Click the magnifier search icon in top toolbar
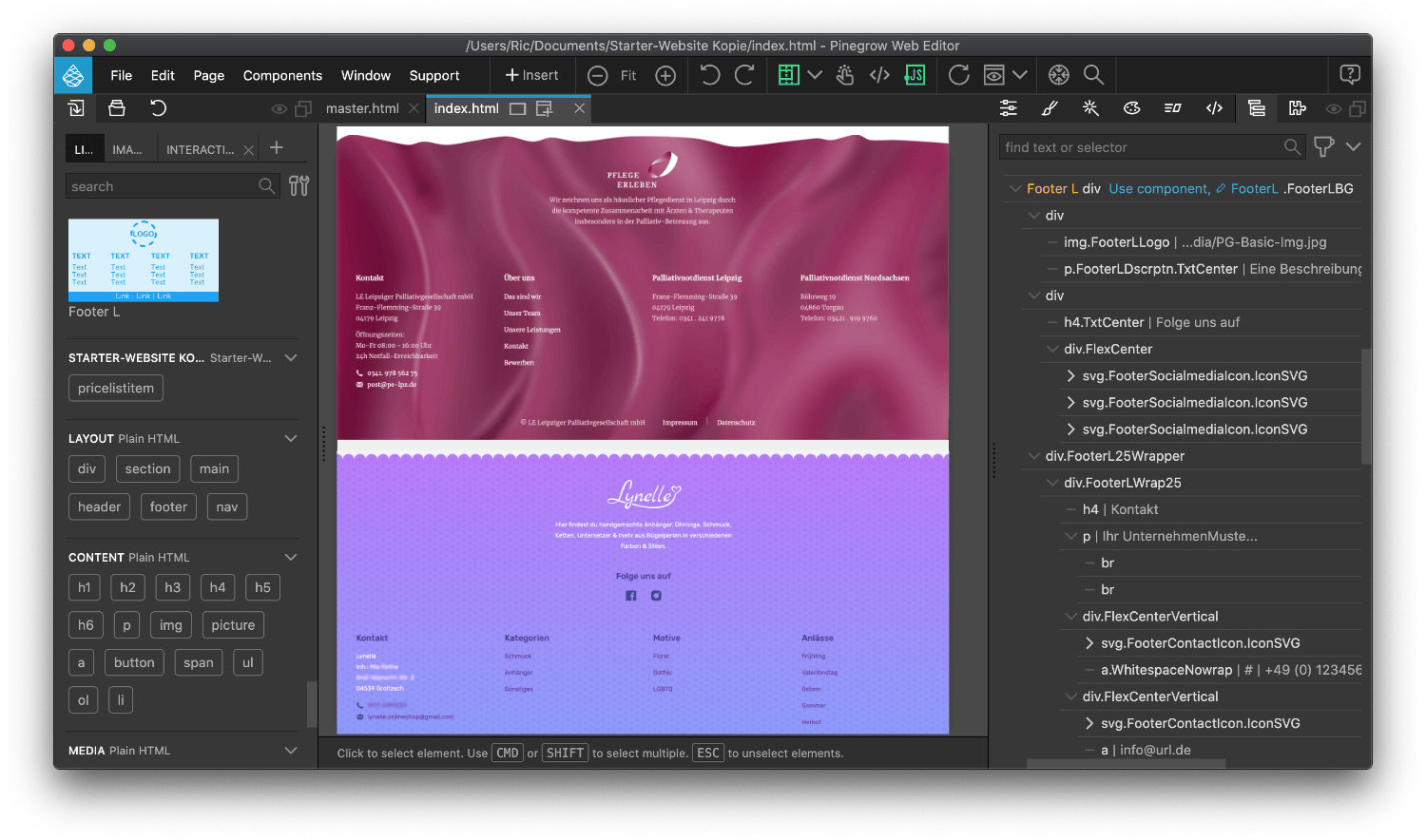 (x=1094, y=75)
